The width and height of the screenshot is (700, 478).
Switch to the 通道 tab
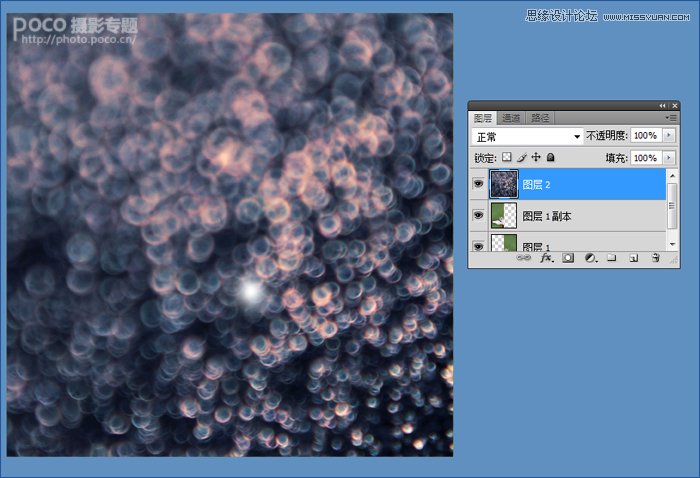tap(511, 118)
